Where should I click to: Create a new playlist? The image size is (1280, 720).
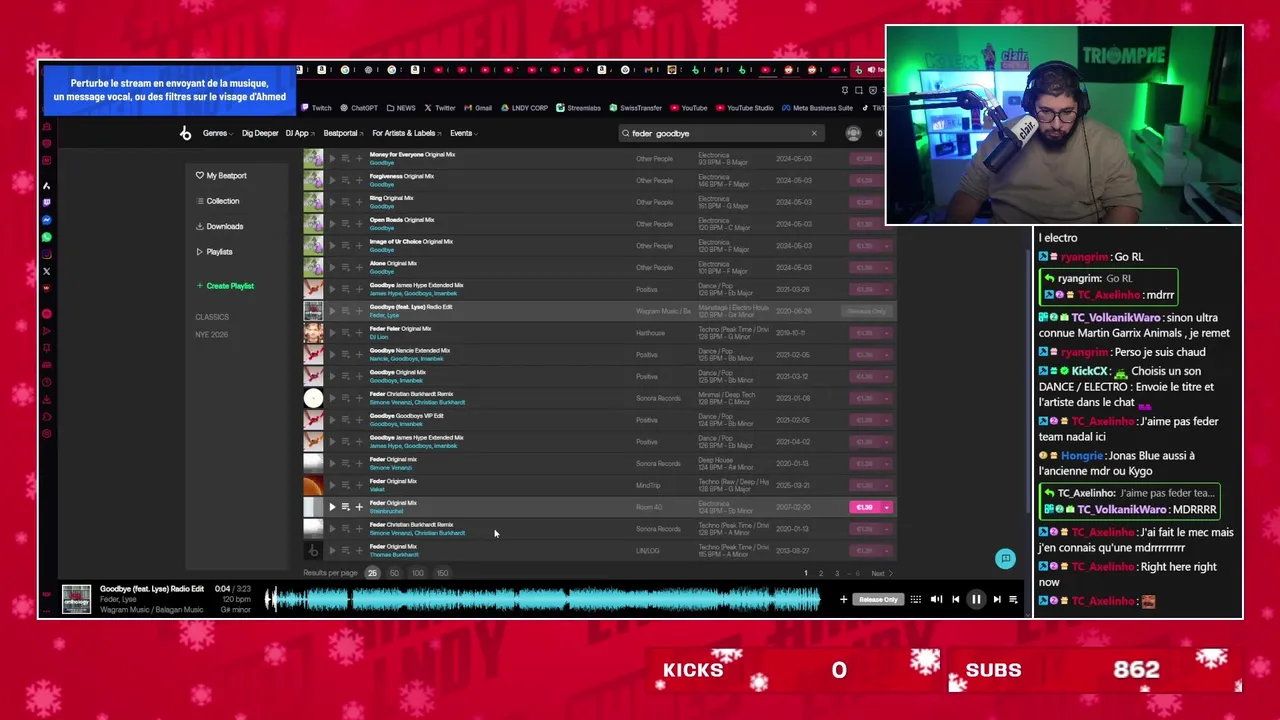click(225, 286)
